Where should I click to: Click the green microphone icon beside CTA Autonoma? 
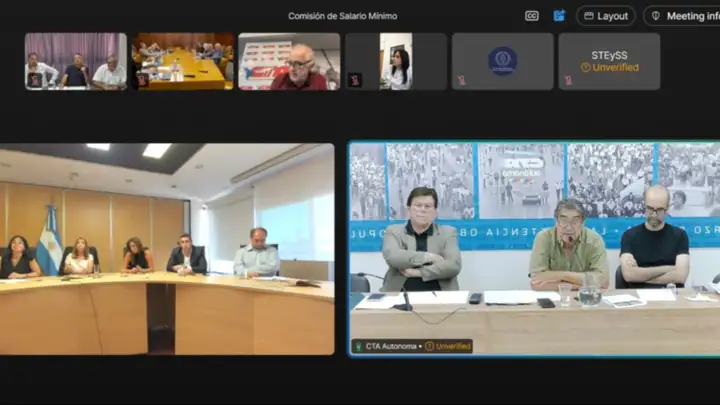click(359, 346)
